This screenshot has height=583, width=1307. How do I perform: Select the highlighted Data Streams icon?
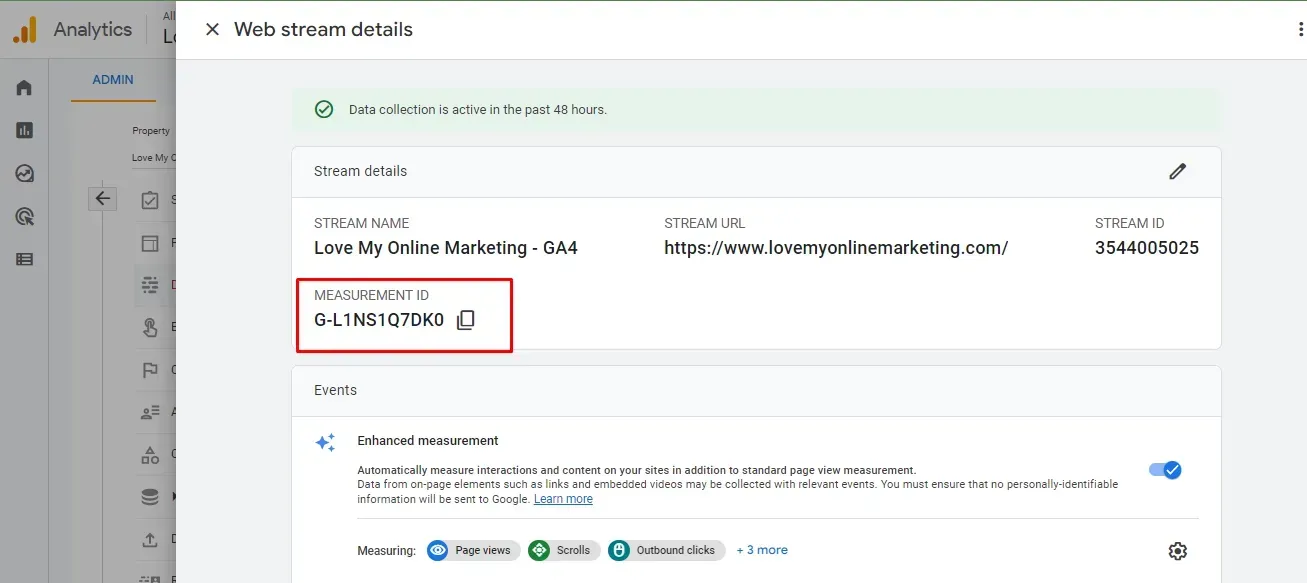pos(150,285)
